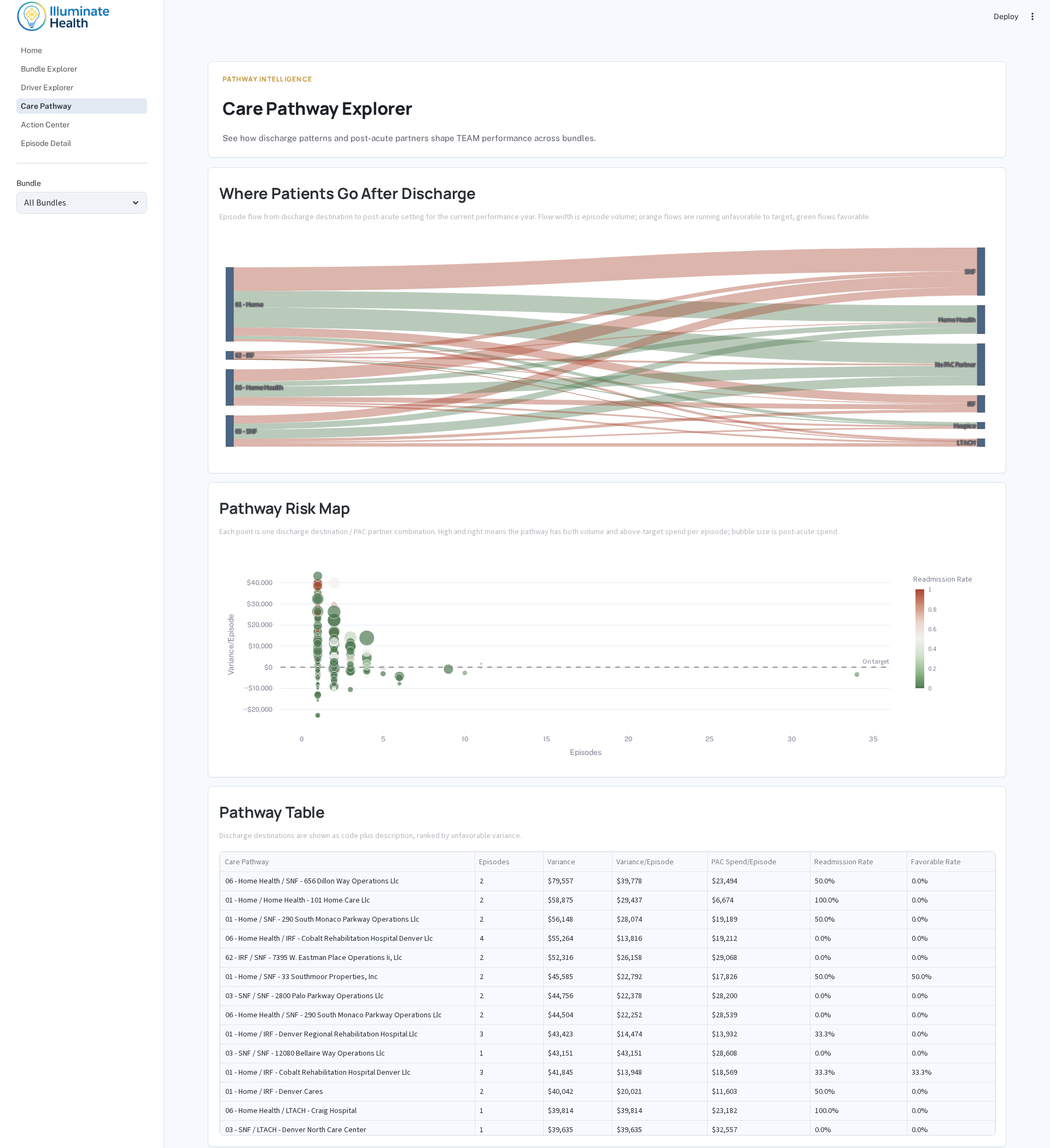Select row 01 - Home / IRF - Denver Cares
The image size is (1050, 1148).
(x=608, y=1092)
